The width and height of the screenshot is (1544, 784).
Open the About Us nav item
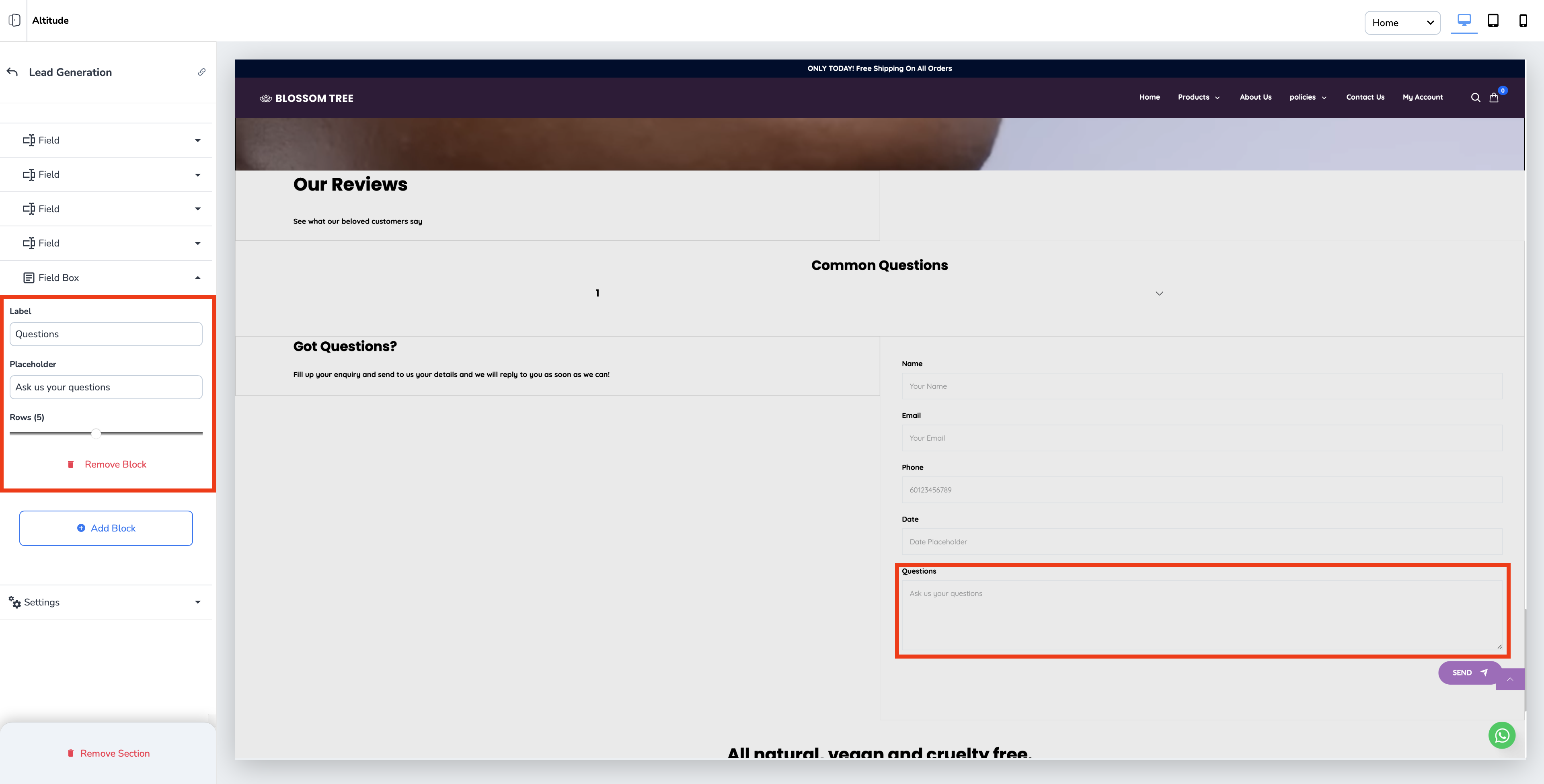tap(1255, 97)
